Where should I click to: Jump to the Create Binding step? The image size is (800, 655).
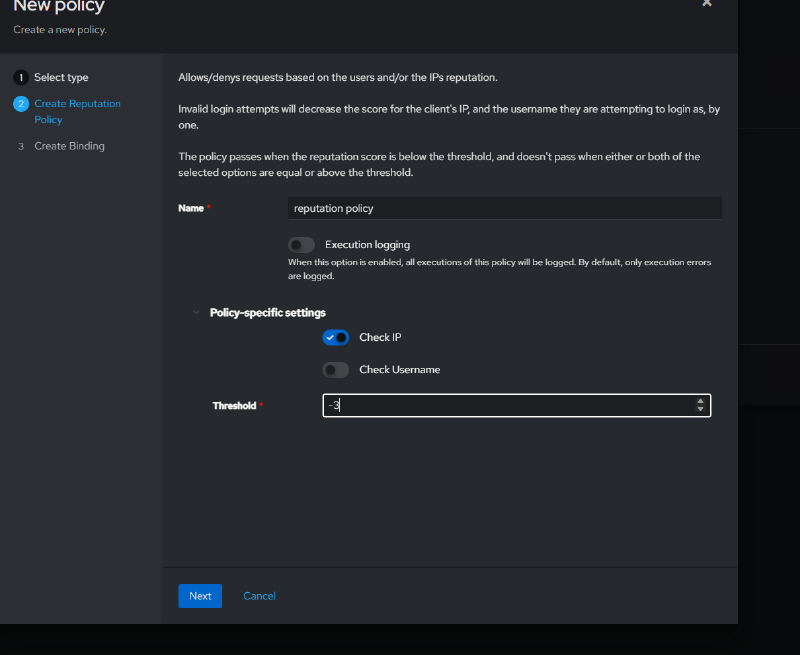pyautogui.click(x=69, y=146)
